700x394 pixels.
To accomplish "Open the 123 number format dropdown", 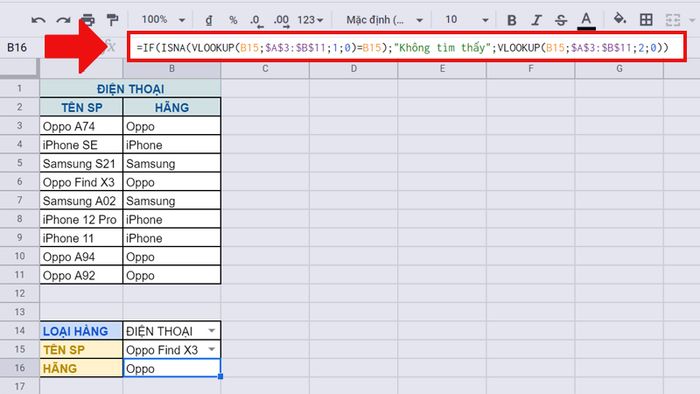I will (310, 20).
